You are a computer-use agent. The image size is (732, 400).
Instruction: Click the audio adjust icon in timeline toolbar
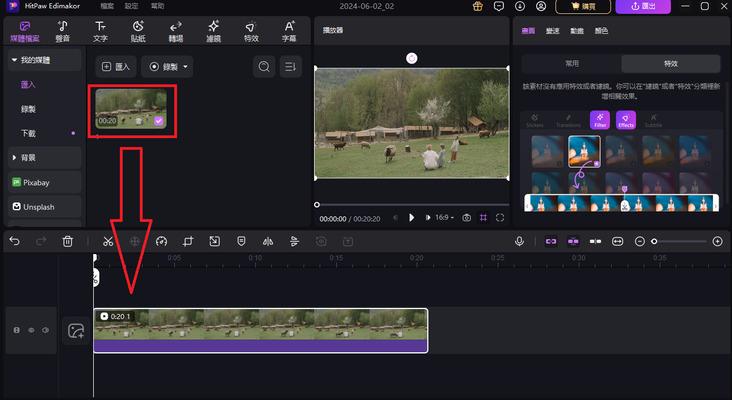tap(294, 241)
